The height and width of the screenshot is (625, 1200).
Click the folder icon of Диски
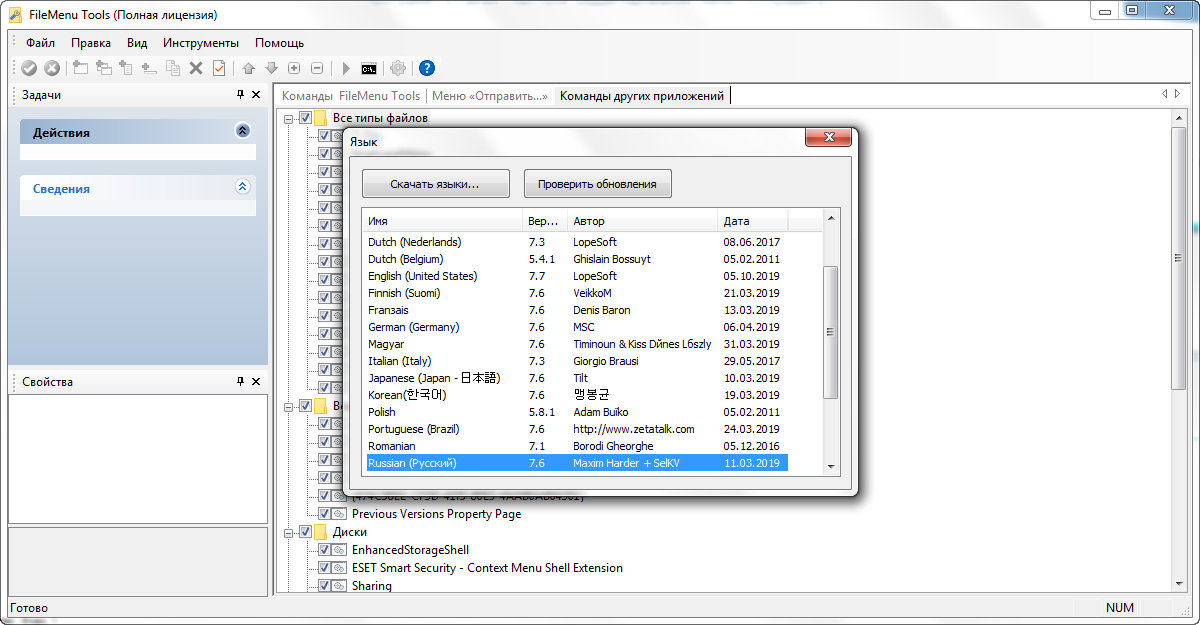pyautogui.click(x=321, y=532)
